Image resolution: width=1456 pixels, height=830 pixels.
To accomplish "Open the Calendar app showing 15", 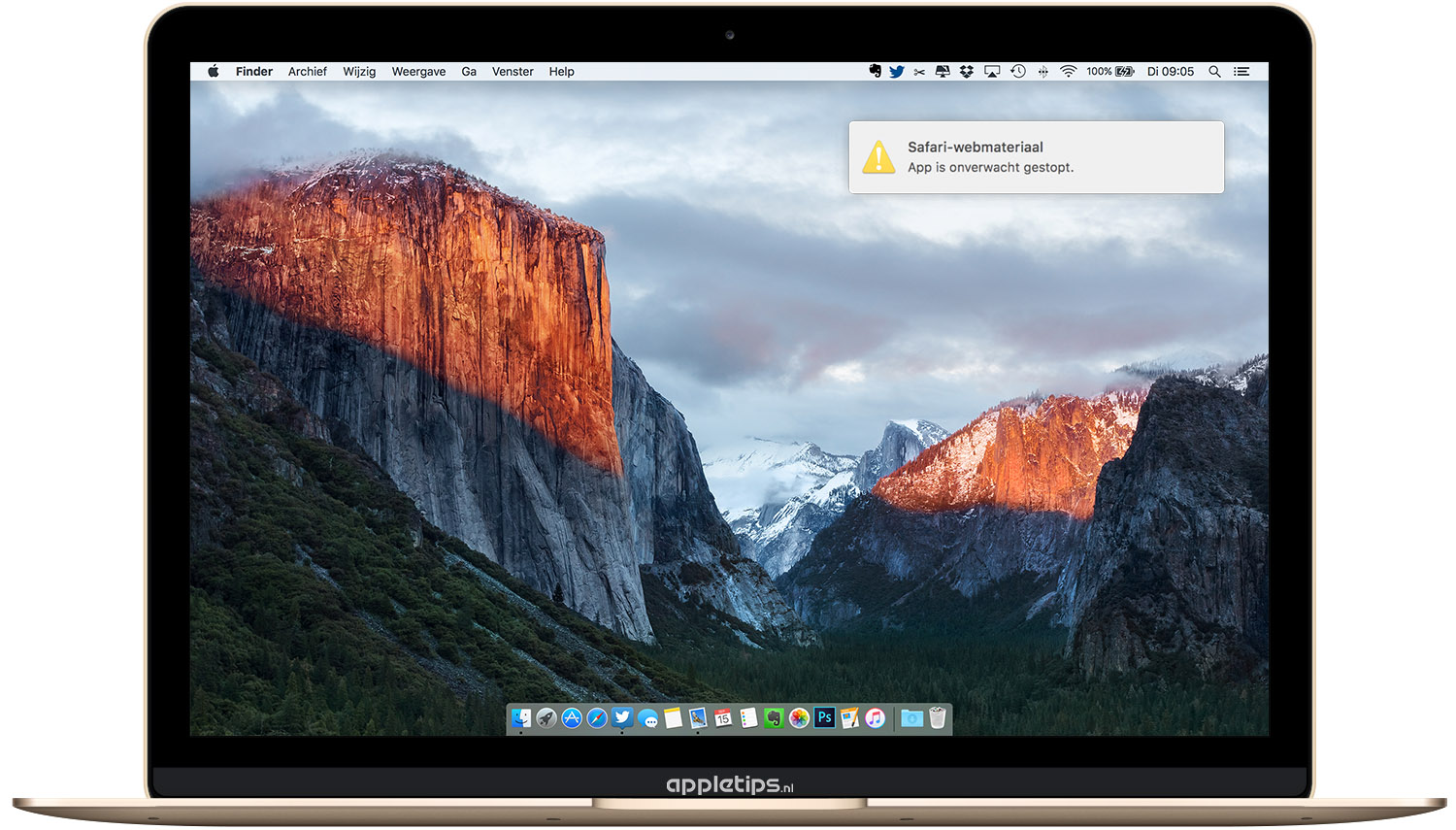I will pyautogui.click(x=723, y=718).
